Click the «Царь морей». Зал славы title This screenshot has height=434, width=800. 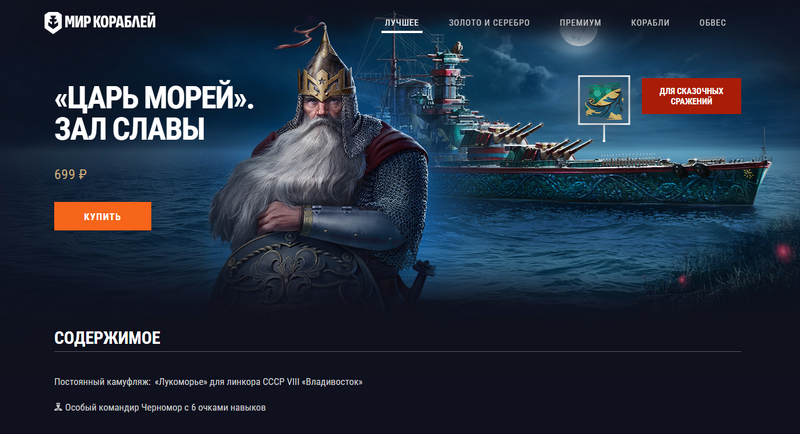coord(154,113)
